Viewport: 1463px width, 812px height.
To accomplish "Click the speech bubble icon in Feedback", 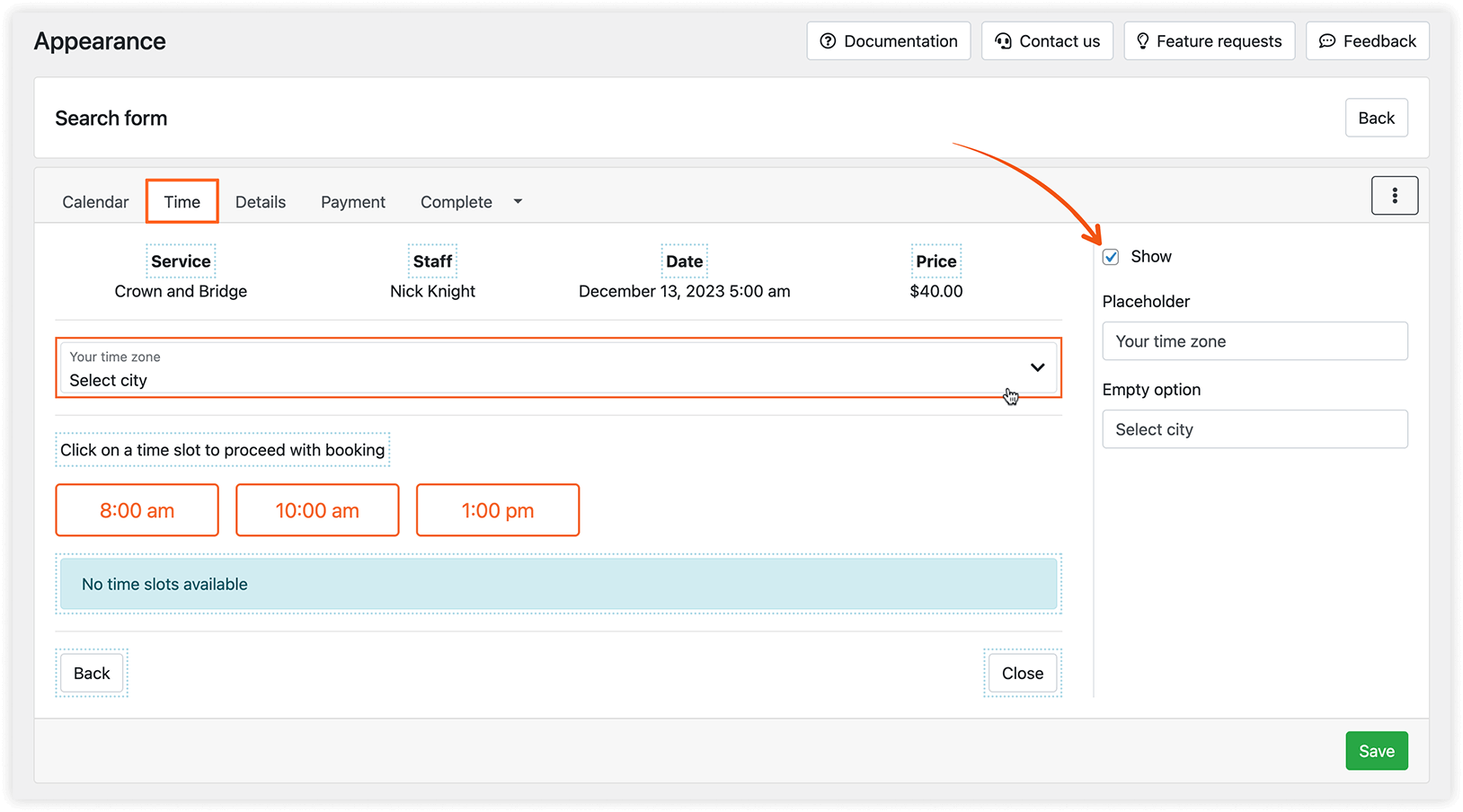I will point(1326,41).
